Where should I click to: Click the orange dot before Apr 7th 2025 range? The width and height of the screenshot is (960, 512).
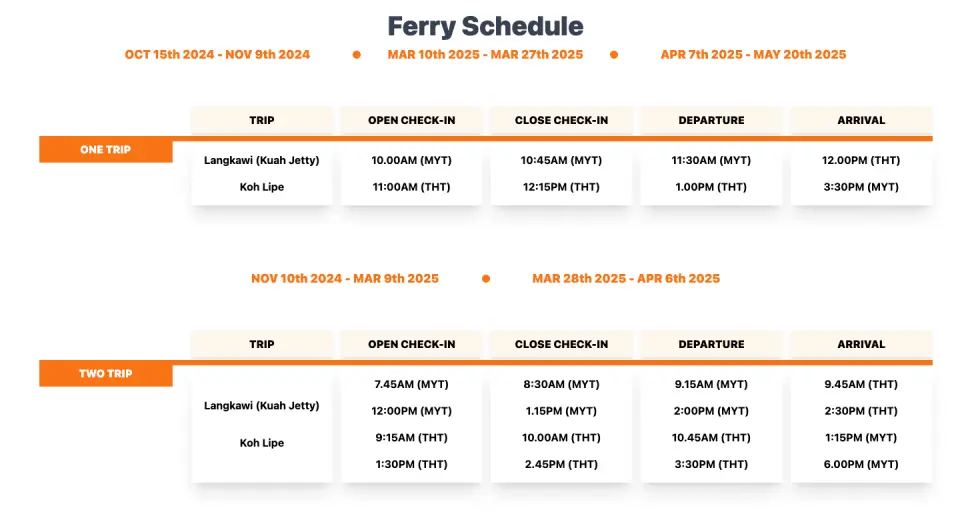pos(614,55)
